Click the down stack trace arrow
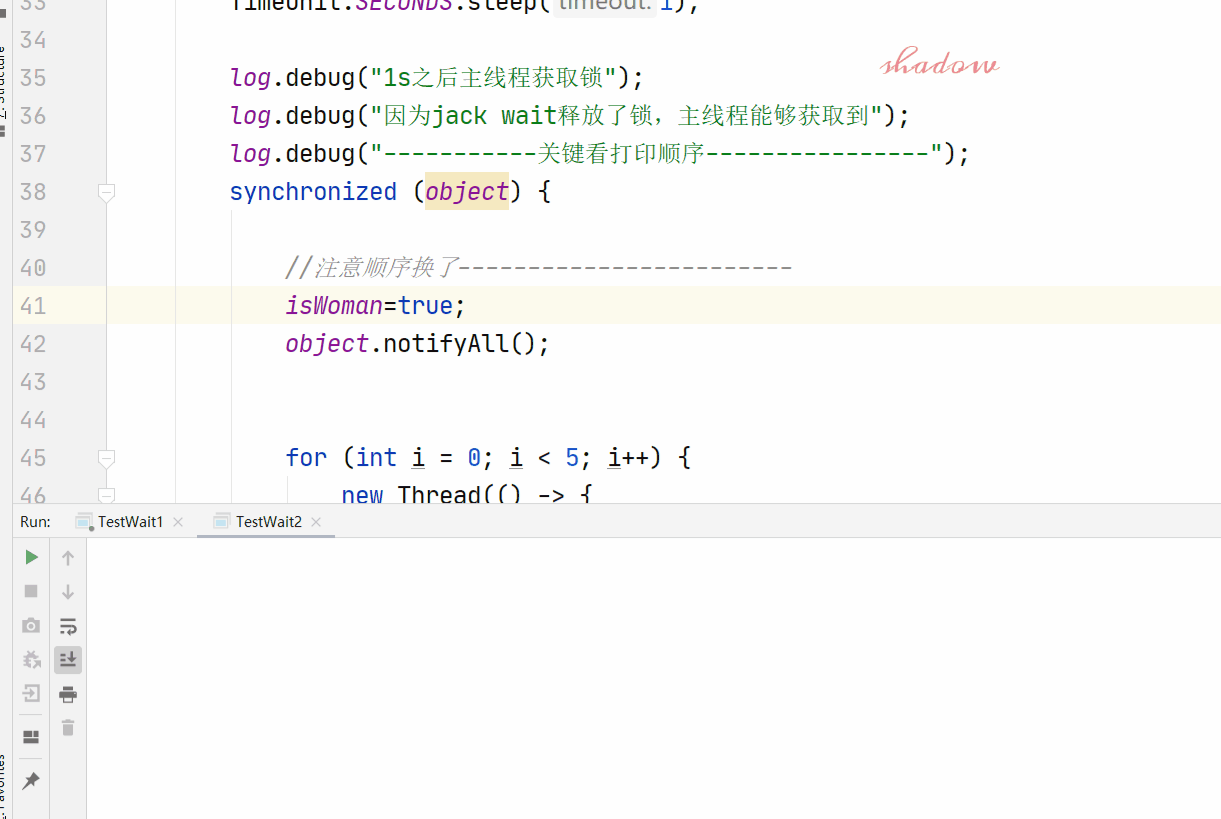 [68, 591]
